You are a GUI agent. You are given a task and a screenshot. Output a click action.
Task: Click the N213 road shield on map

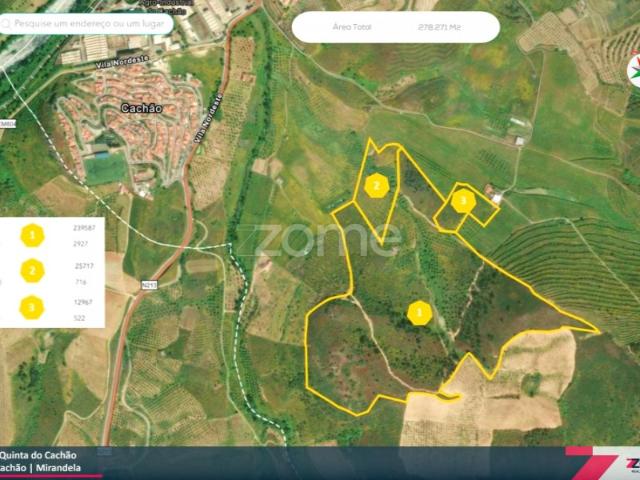(150, 286)
